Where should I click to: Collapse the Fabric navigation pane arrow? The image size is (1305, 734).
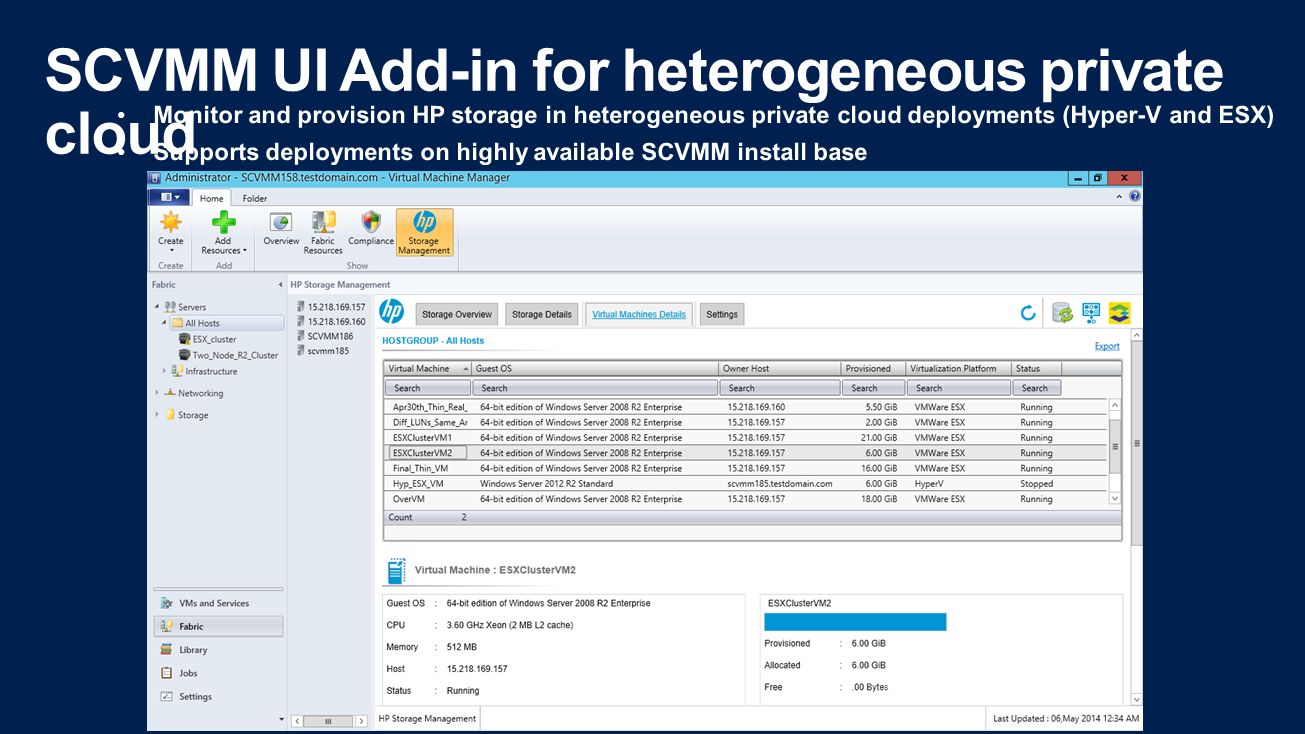click(x=280, y=285)
